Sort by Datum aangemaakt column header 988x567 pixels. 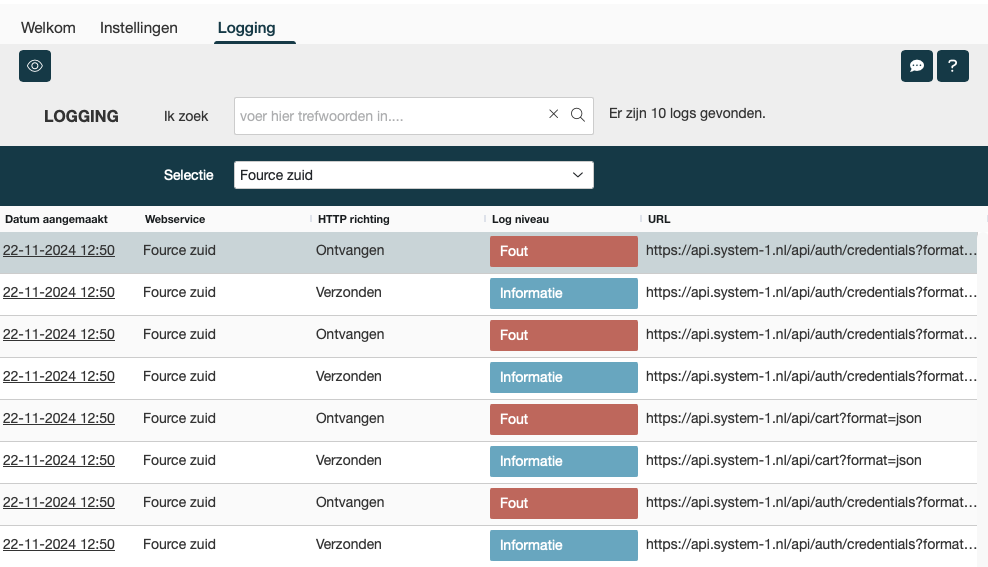56,219
